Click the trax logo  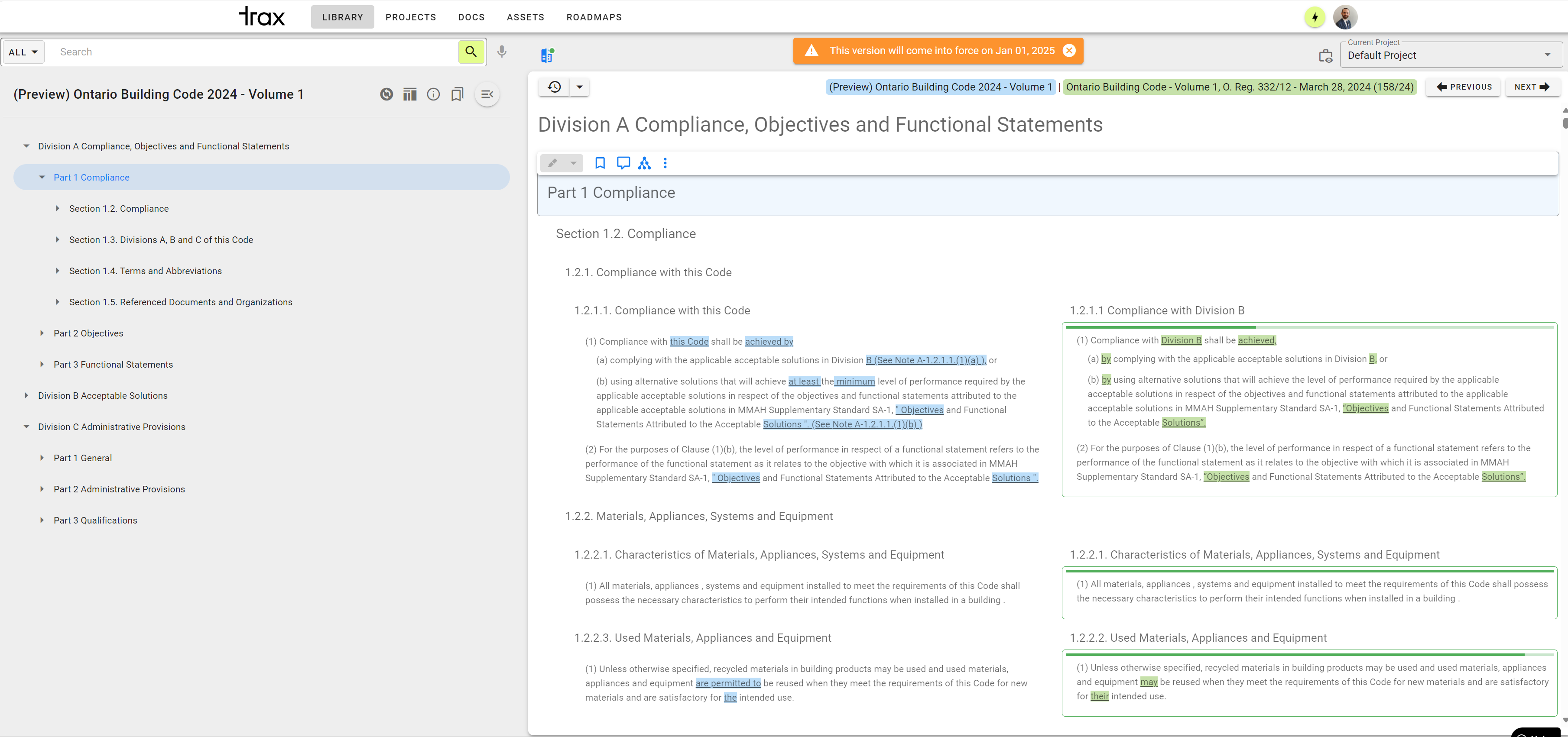[x=262, y=16]
